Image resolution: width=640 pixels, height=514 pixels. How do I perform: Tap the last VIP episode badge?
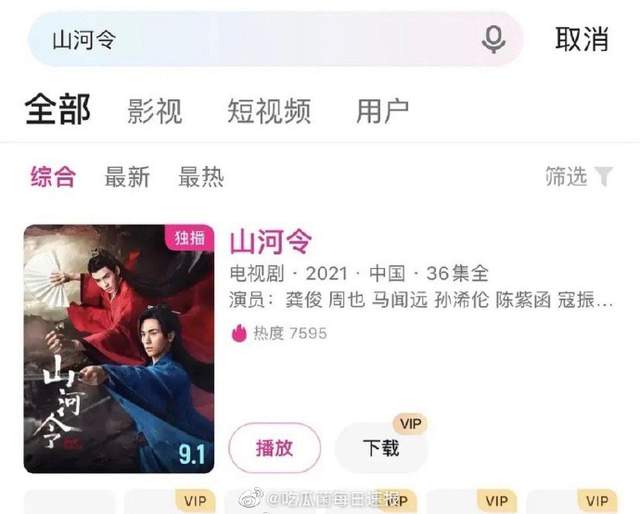tap(597, 501)
